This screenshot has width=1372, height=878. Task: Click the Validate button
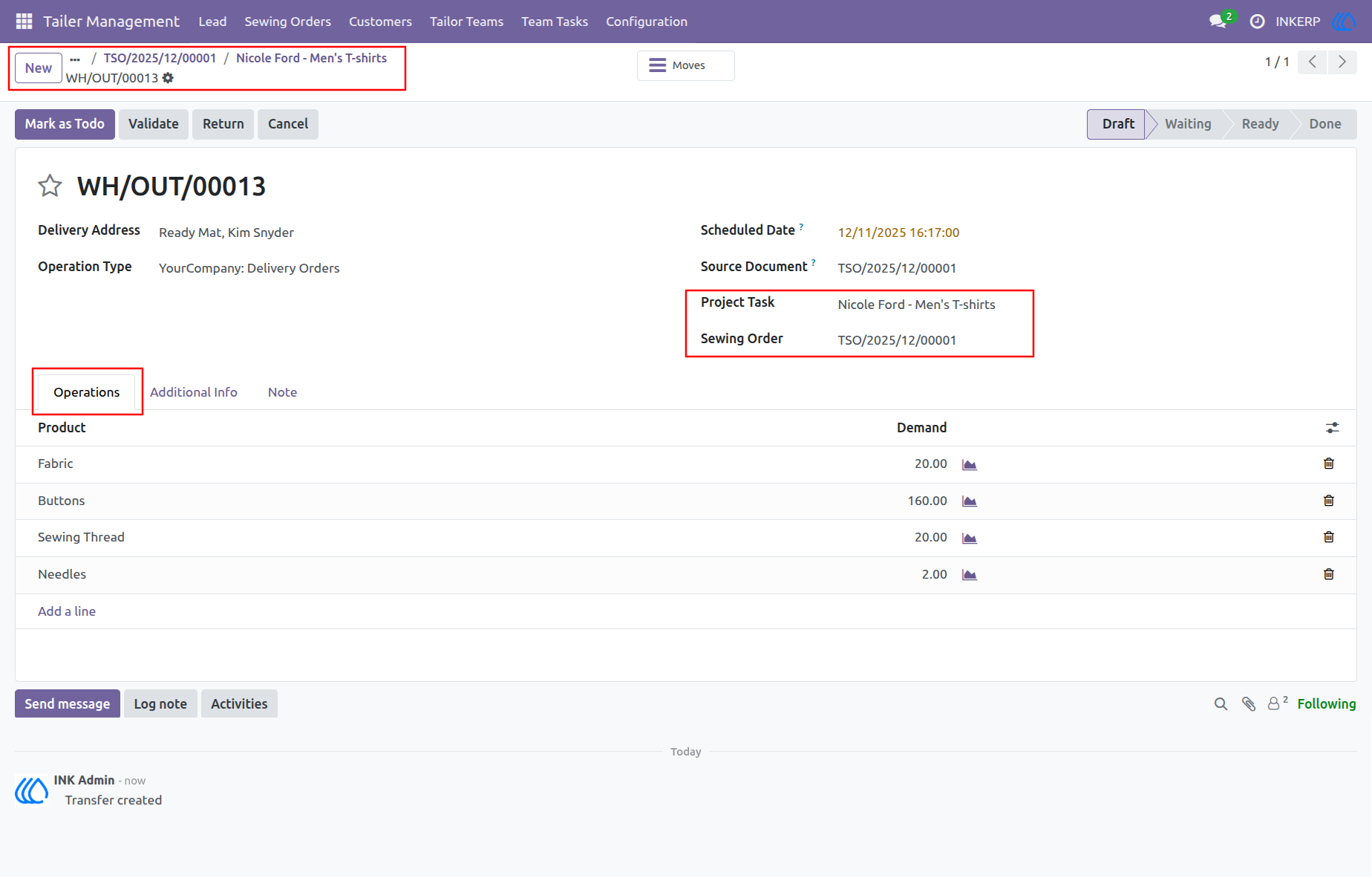154,124
